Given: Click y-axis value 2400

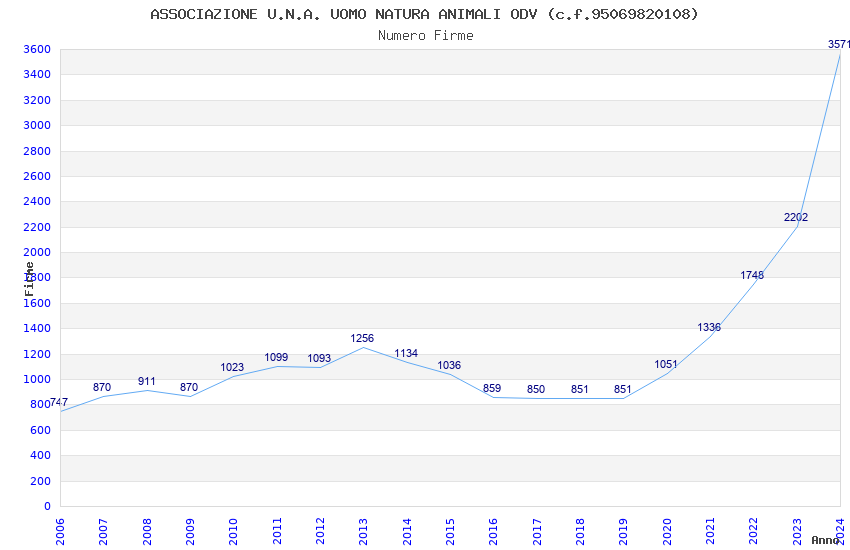Looking at the screenshot, I should pos(37,201).
